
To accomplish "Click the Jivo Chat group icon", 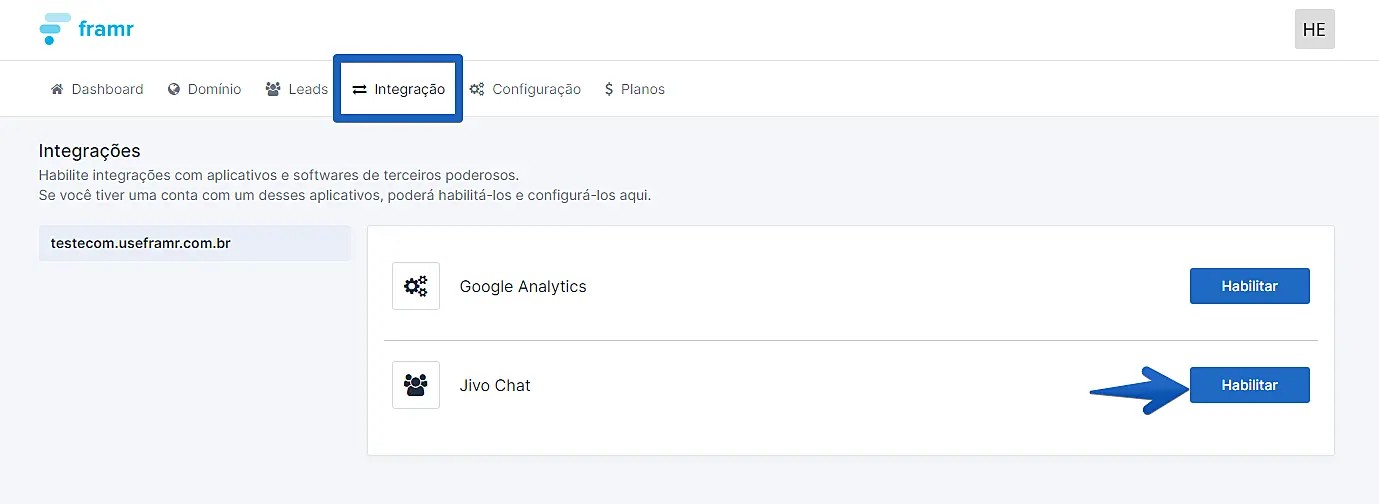I will pos(416,385).
